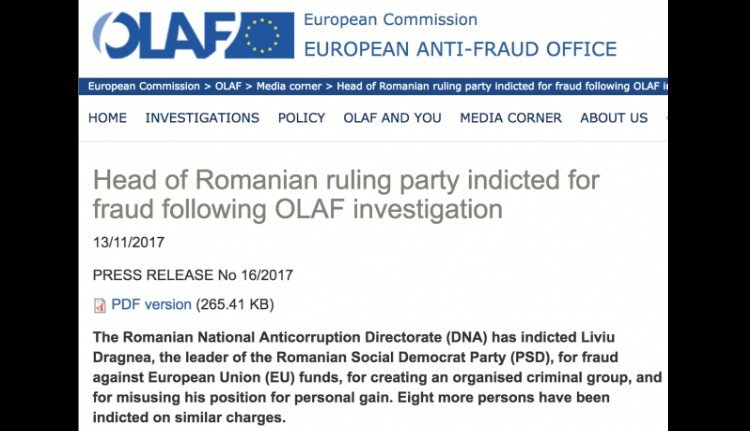Click the 13/11/2017 publication date
The height and width of the screenshot is (431, 750).
(129, 242)
